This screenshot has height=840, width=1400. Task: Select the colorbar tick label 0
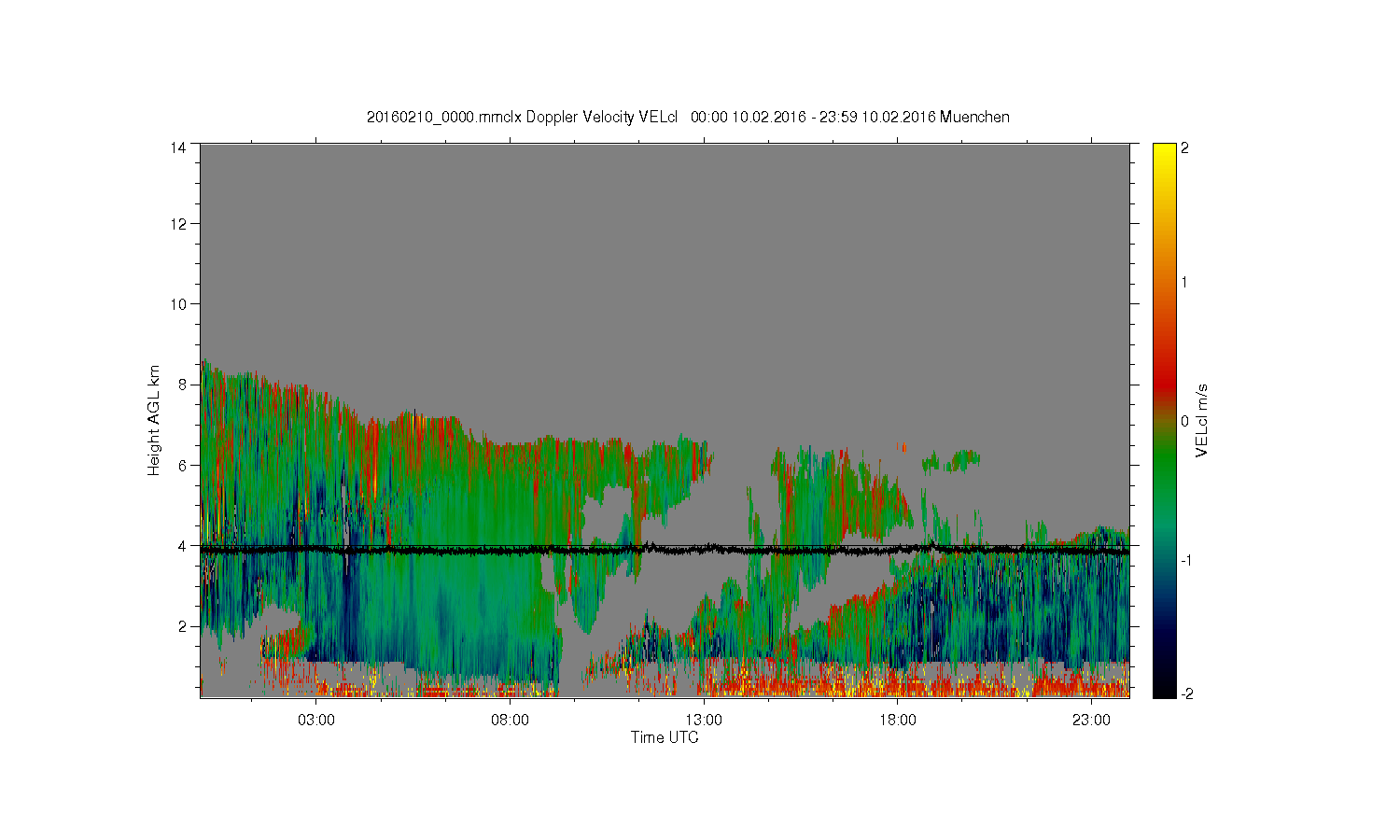1184,421
